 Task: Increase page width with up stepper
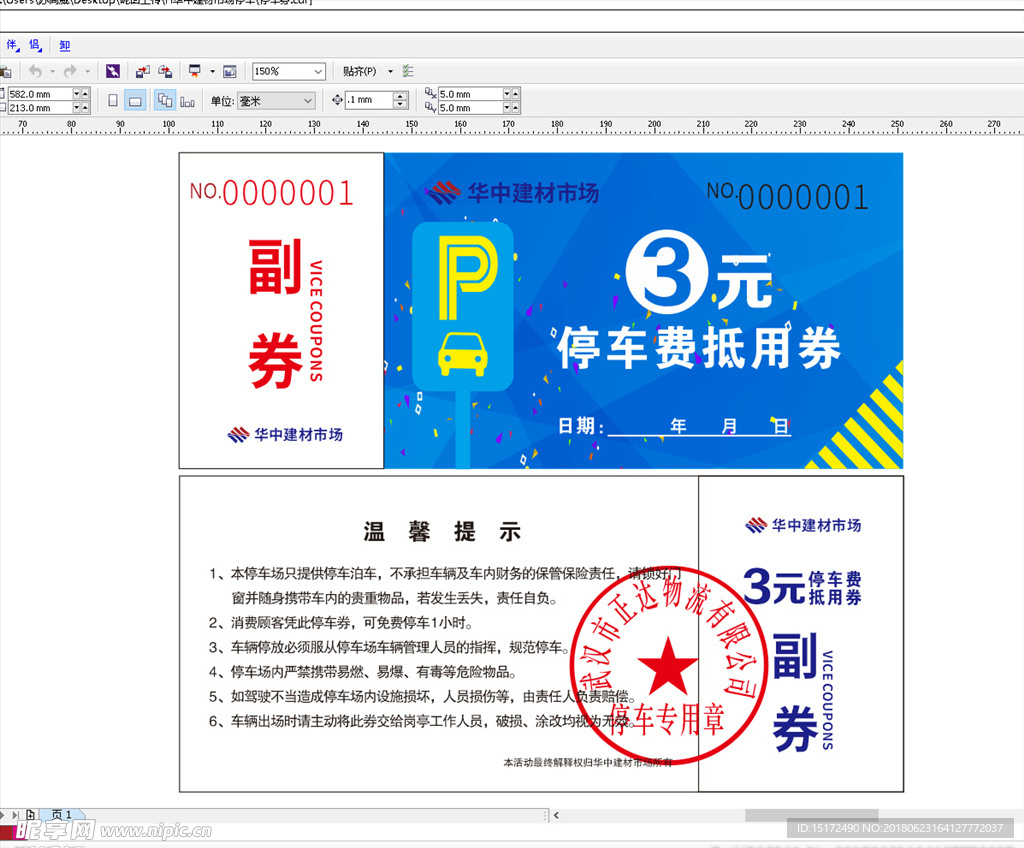coord(85,93)
